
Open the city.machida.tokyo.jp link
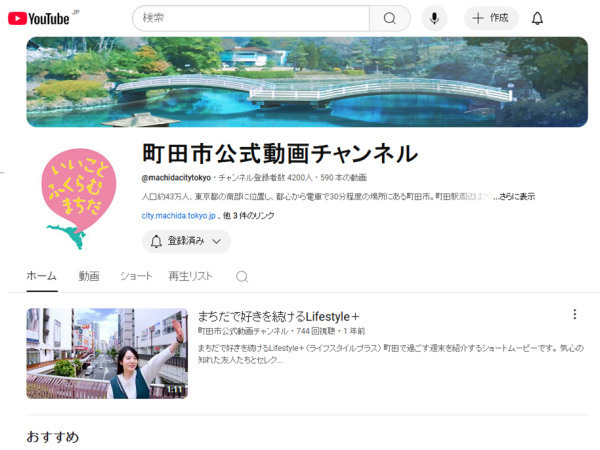tap(178, 215)
